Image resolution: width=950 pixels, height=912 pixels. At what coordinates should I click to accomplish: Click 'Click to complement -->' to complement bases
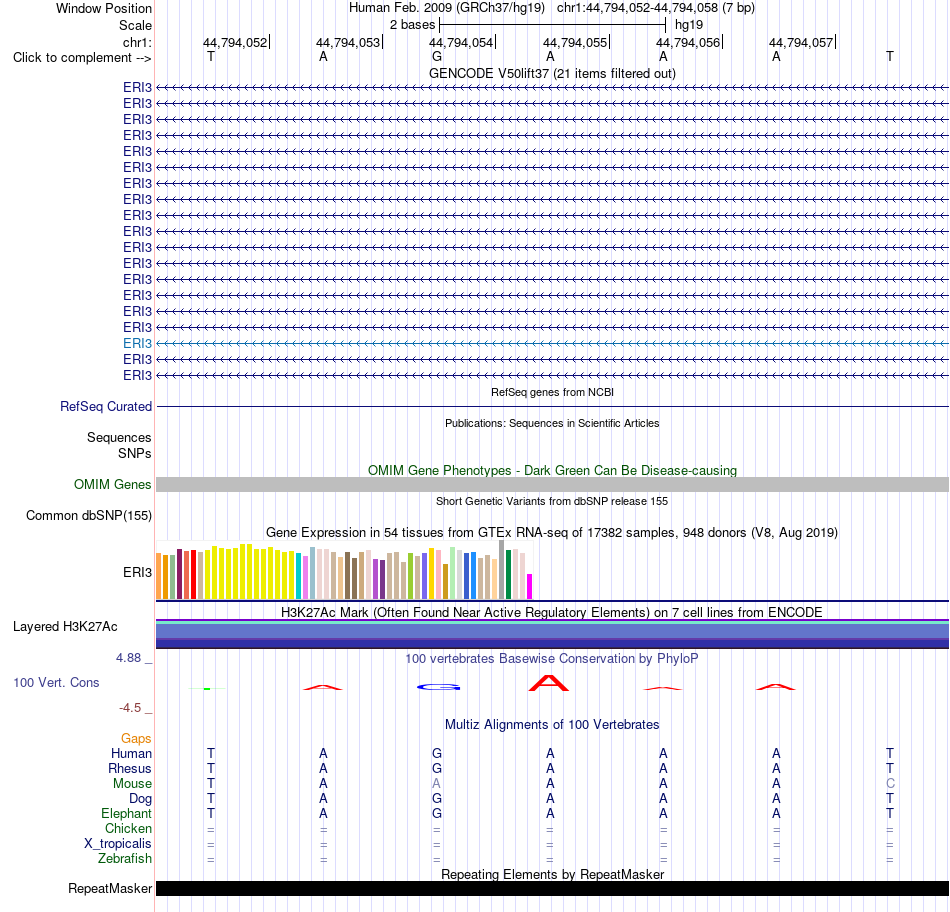pyautogui.click(x=82, y=58)
